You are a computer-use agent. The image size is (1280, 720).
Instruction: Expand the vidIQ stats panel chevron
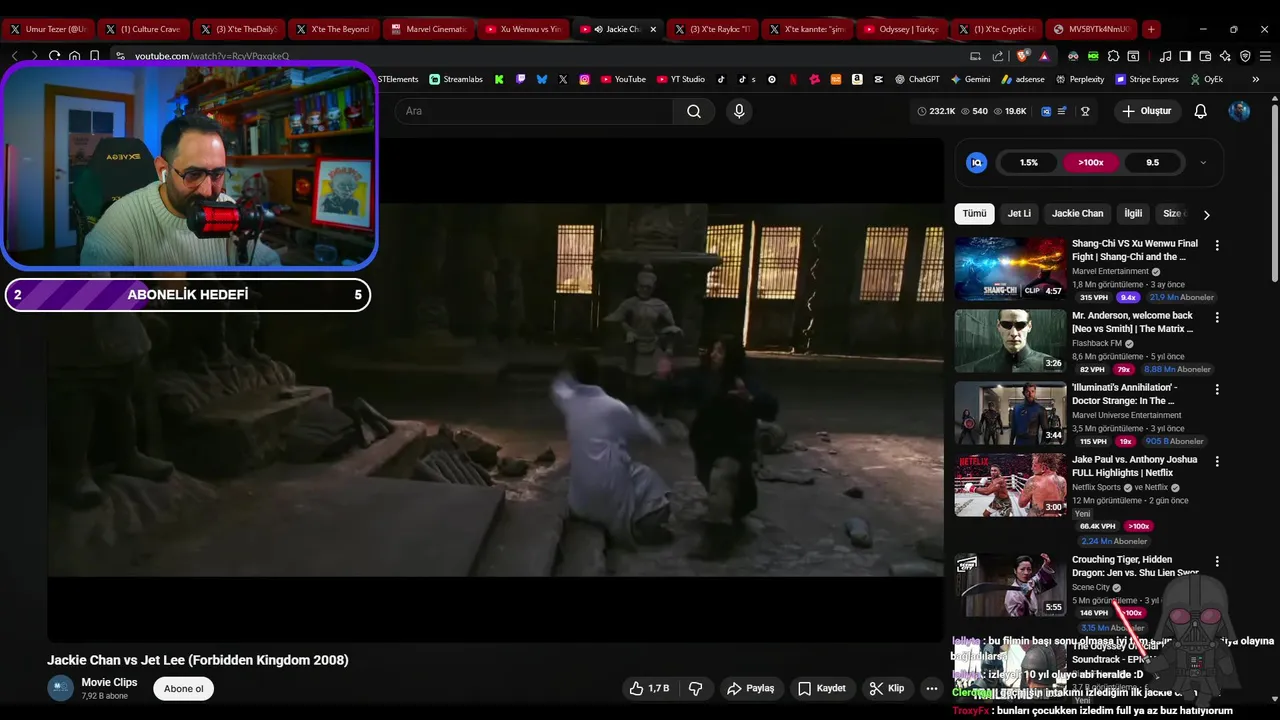point(1203,162)
